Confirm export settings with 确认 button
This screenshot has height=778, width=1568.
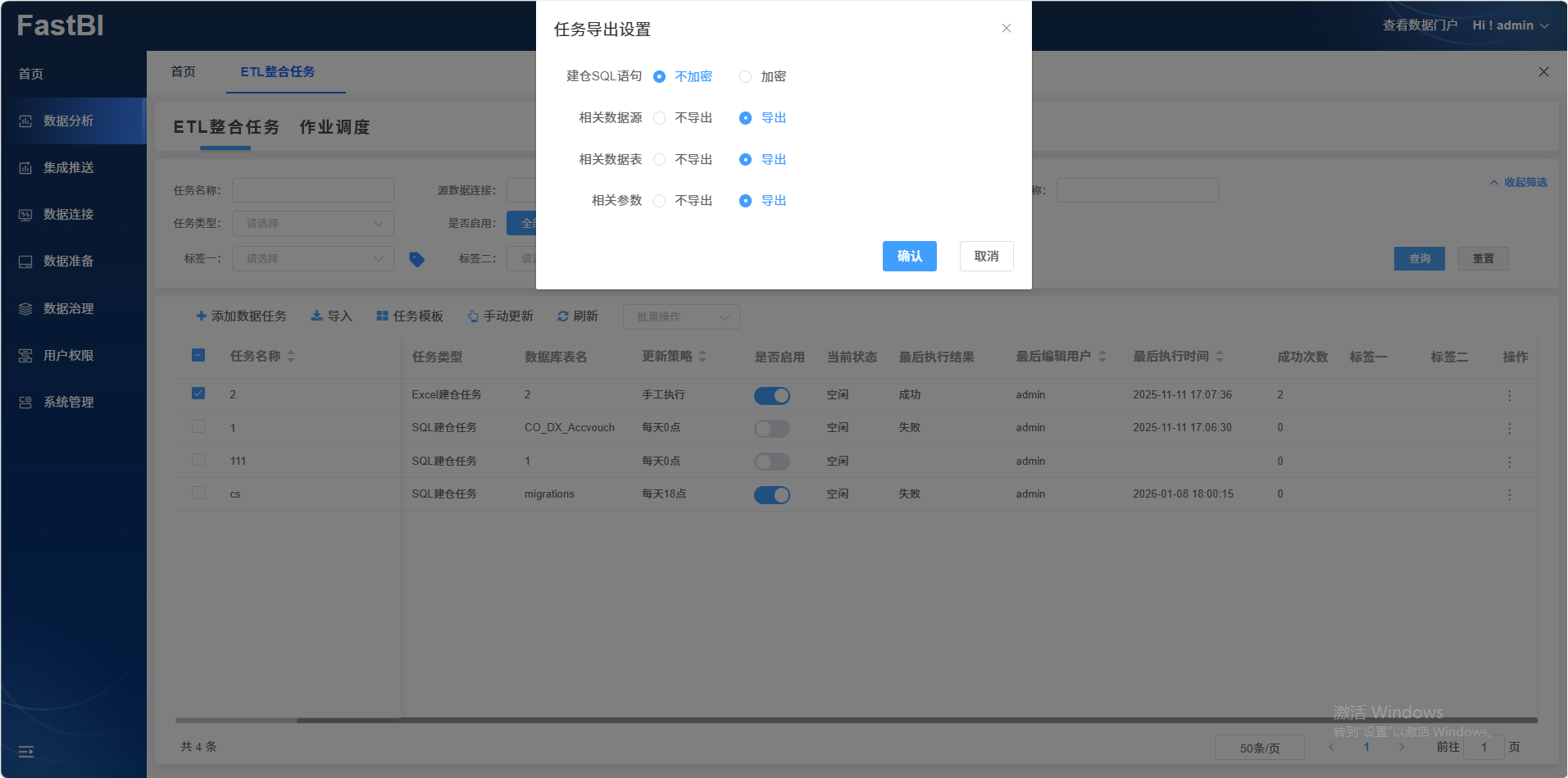(909, 257)
